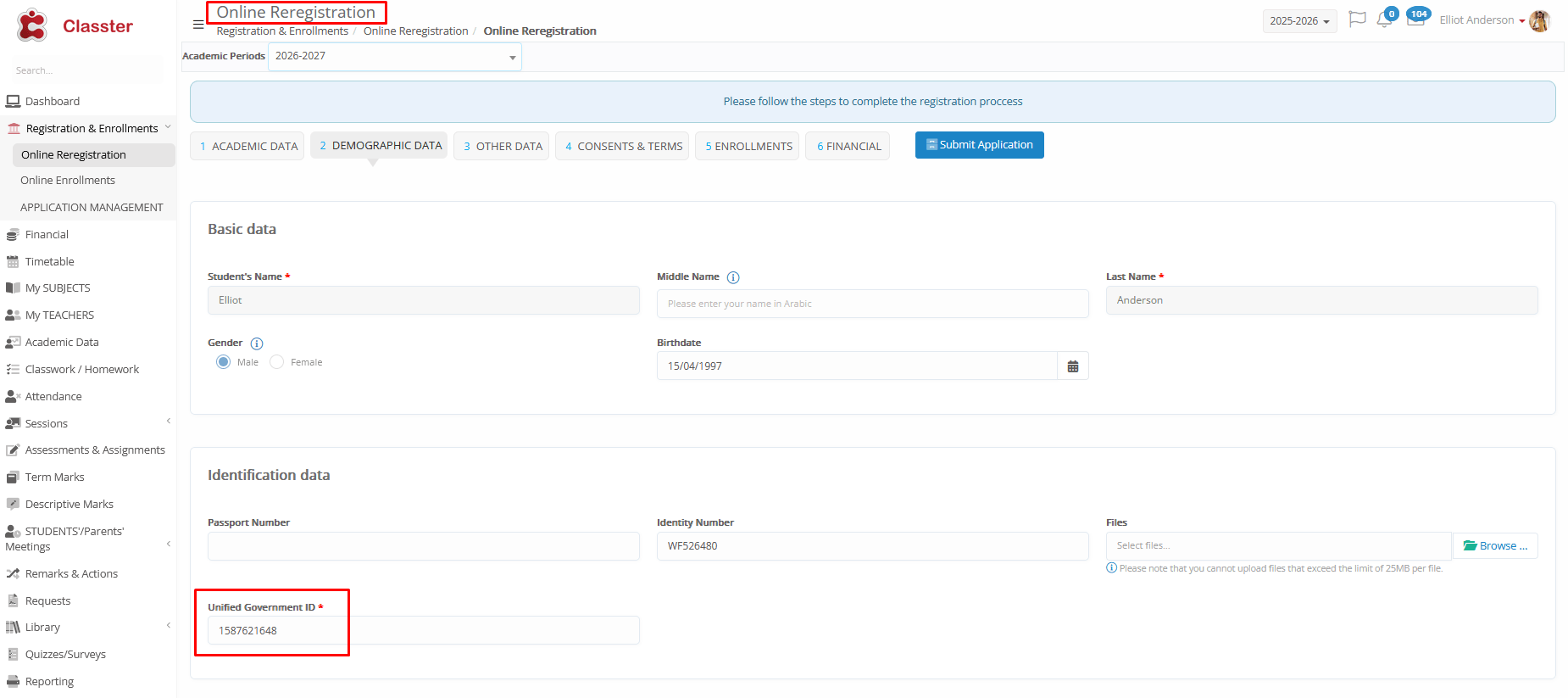Image resolution: width=1568 pixels, height=698 pixels.
Task: Open the birthdate calendar picker icon
Action: point(1073,366)
